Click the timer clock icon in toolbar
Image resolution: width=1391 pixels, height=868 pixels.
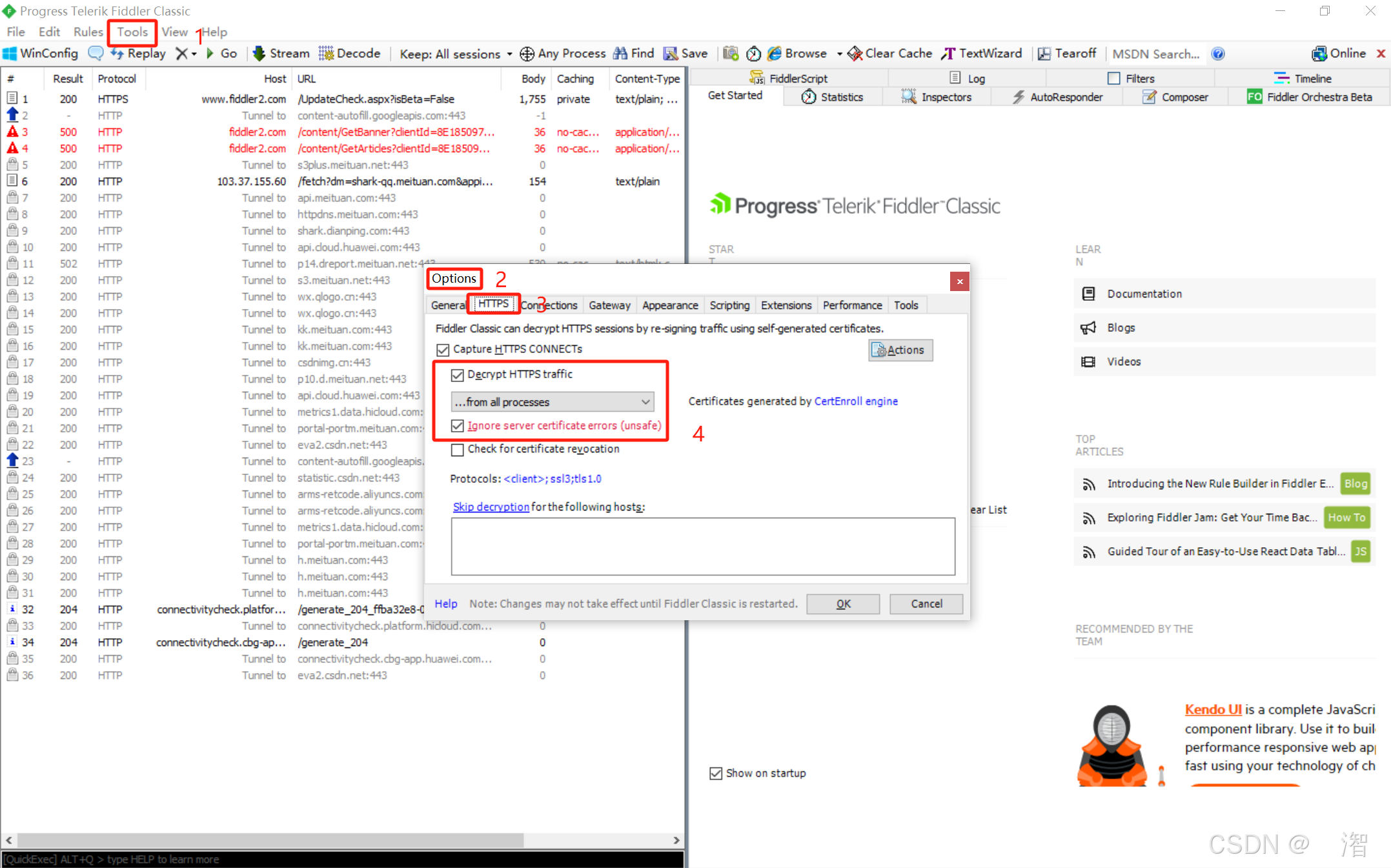coord(753,54)
